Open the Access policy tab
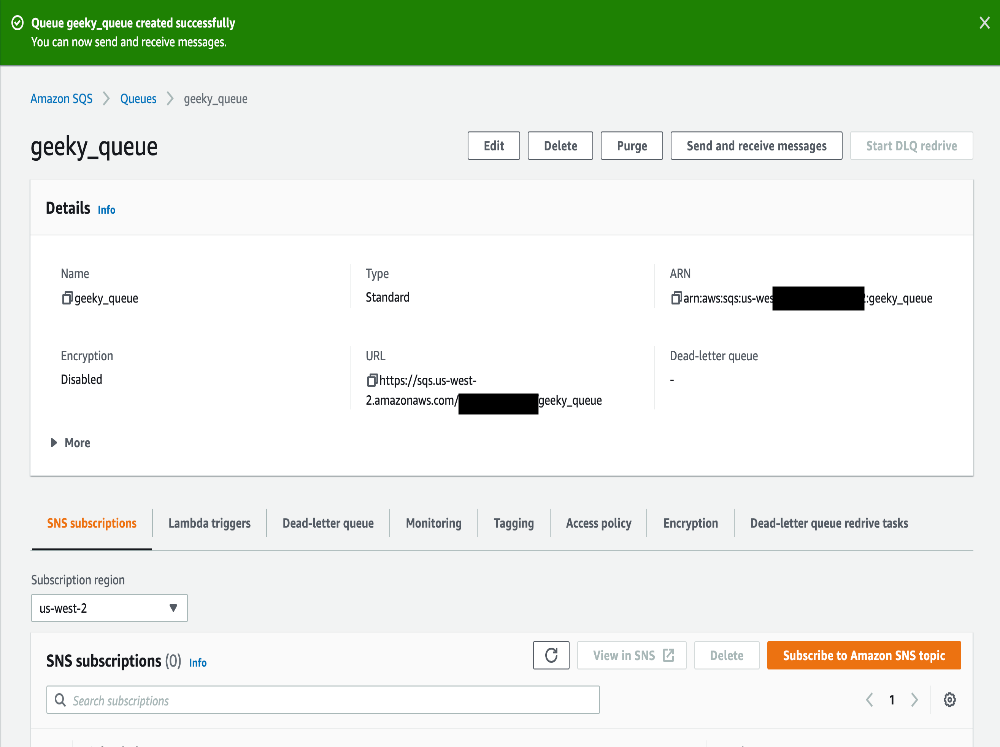1000x747 pixels. (x=598, y=523)
